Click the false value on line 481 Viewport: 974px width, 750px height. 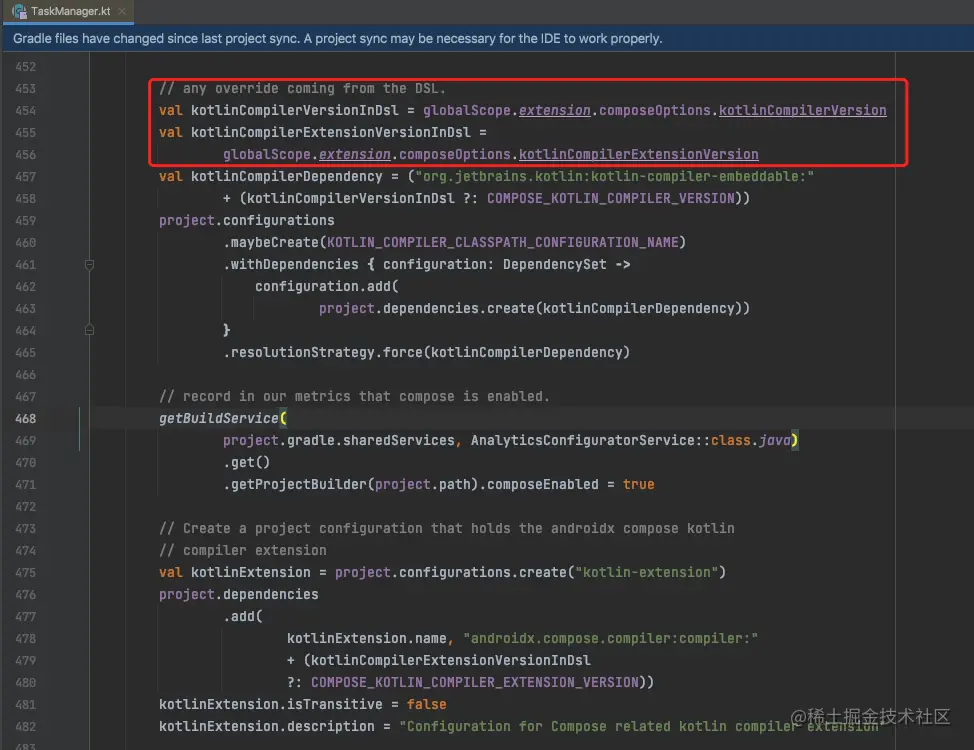coord(426,705)
